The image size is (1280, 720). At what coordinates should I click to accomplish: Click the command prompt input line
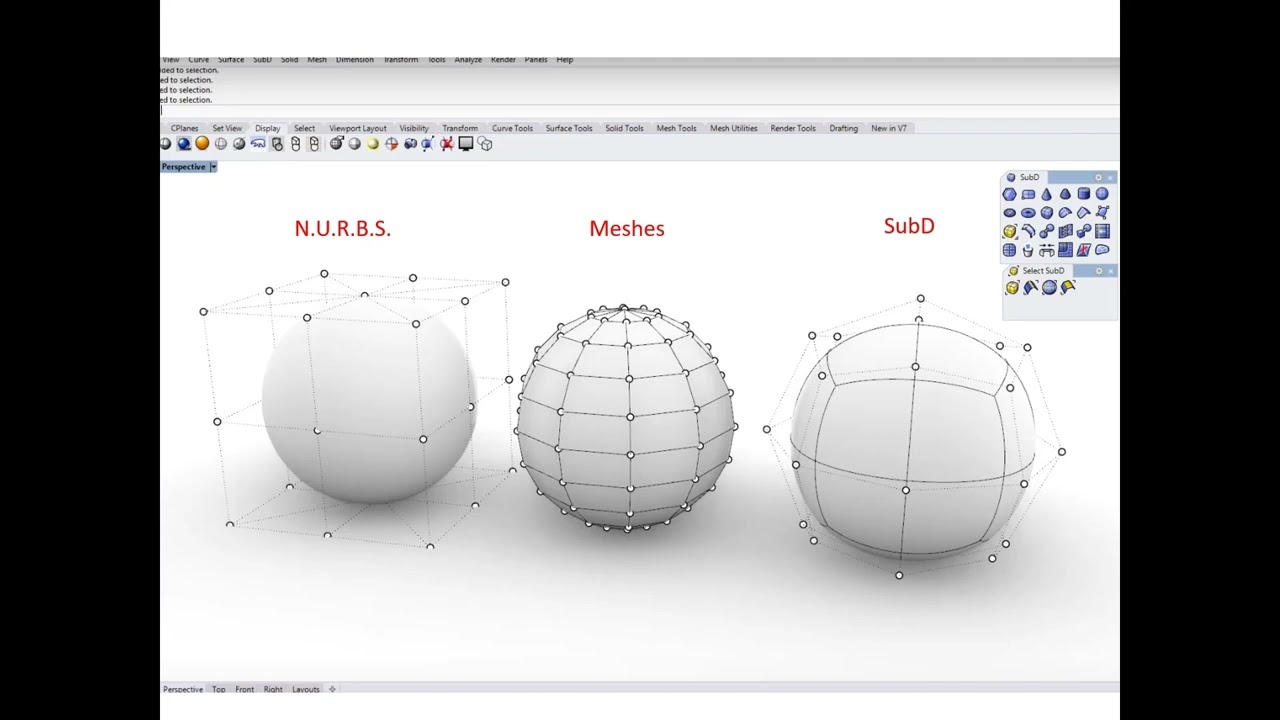point(640,111)
